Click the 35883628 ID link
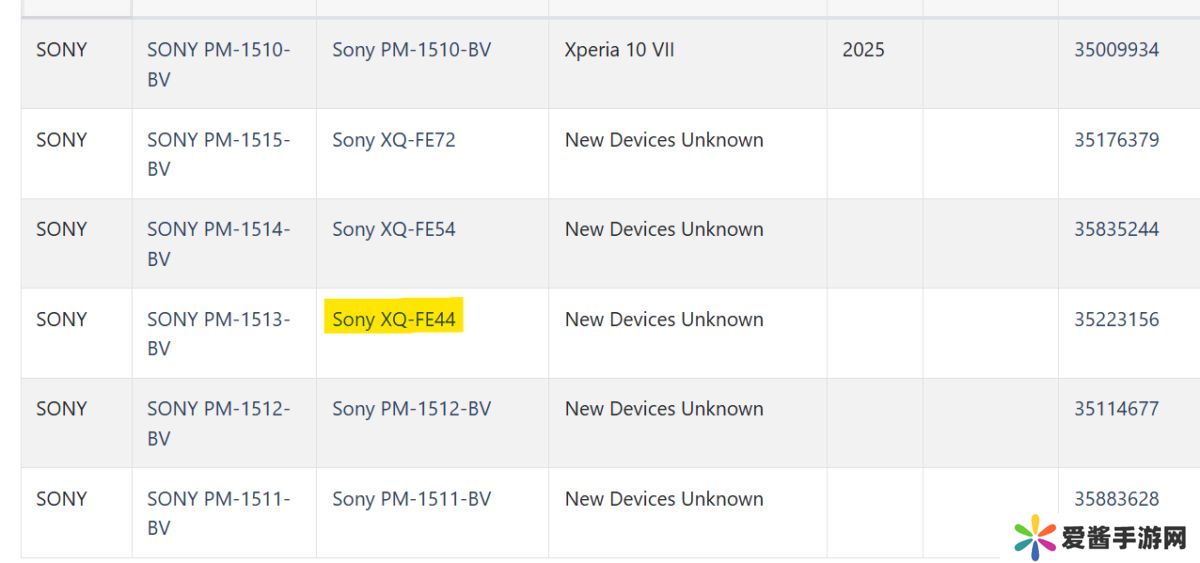 pyautogui.click(x=1116, y=499)
